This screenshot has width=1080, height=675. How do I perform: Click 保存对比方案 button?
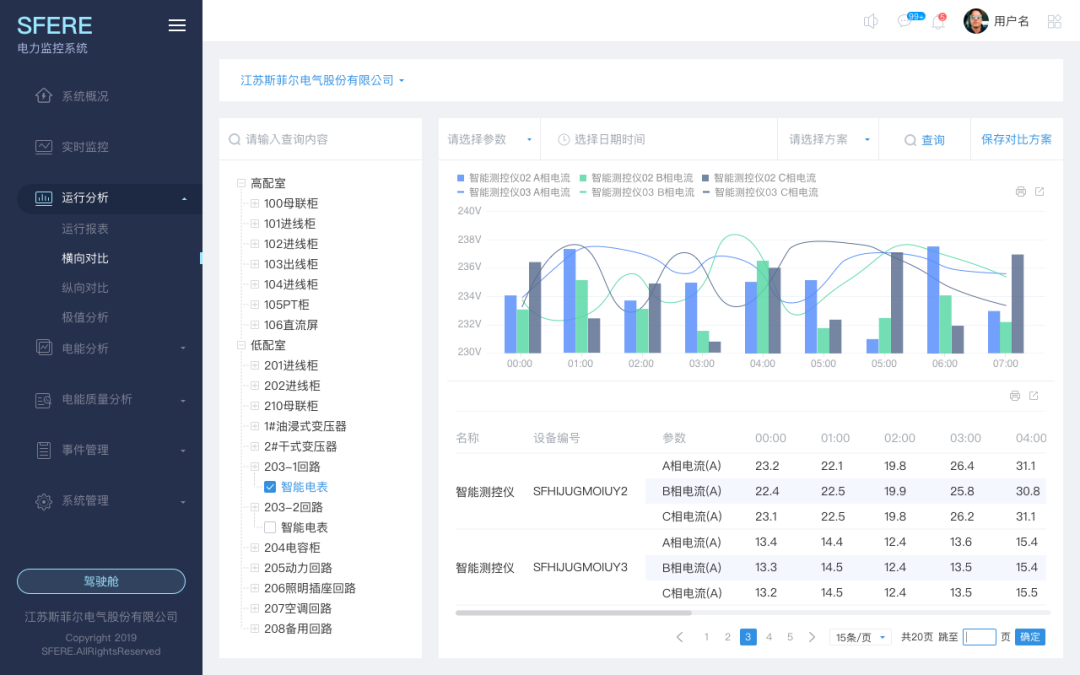point(1016,139)
